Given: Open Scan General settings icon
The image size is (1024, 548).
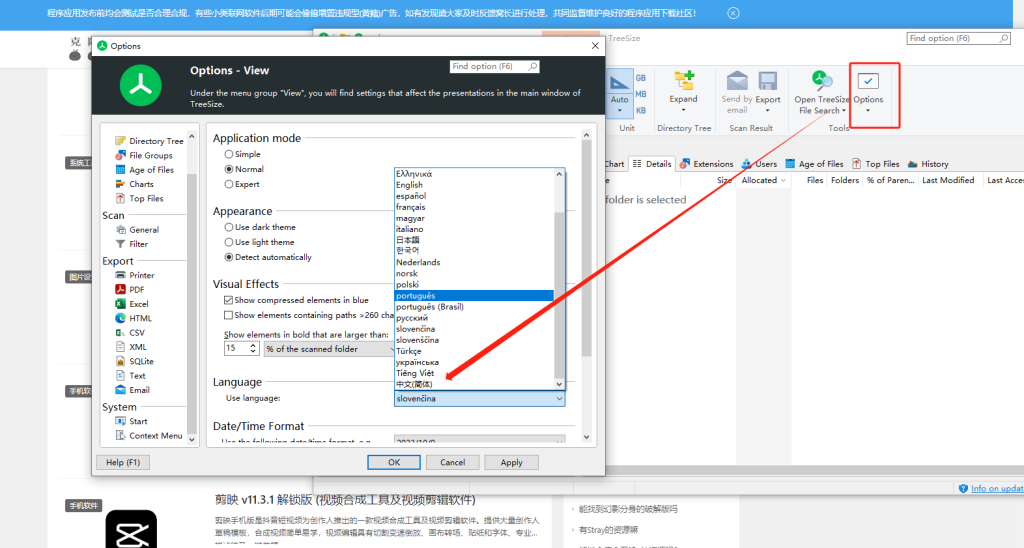Looking at the screenshot, I should [120, 229].
